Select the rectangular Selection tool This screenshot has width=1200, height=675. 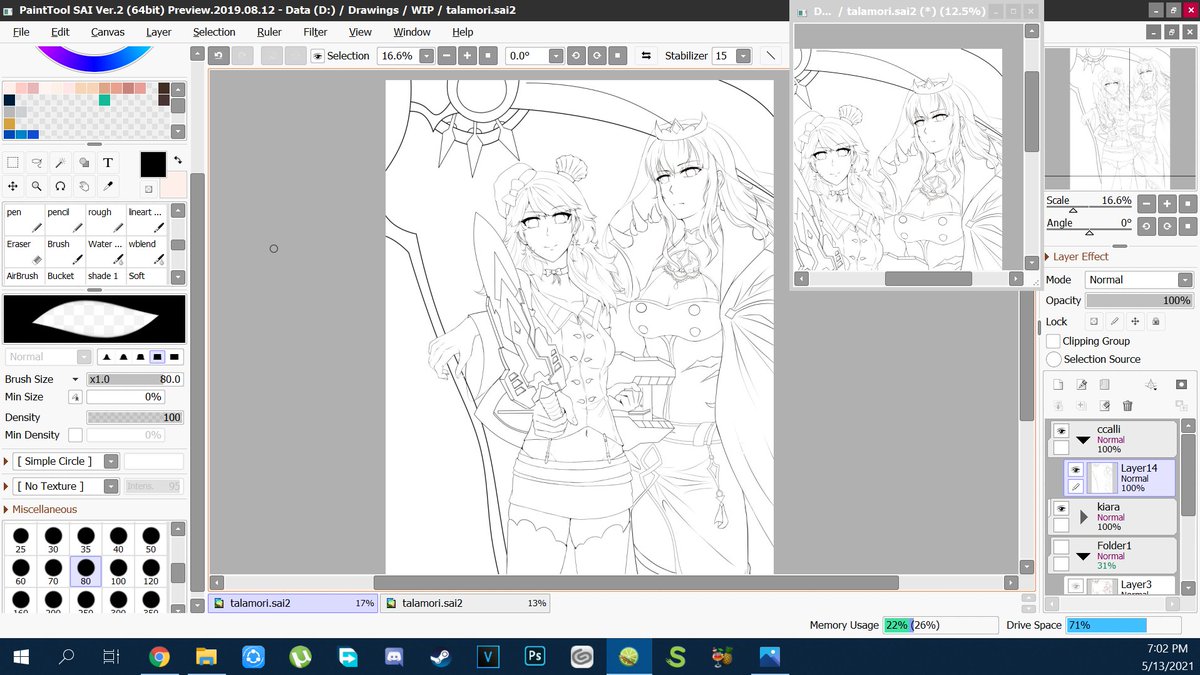point(13,162)
